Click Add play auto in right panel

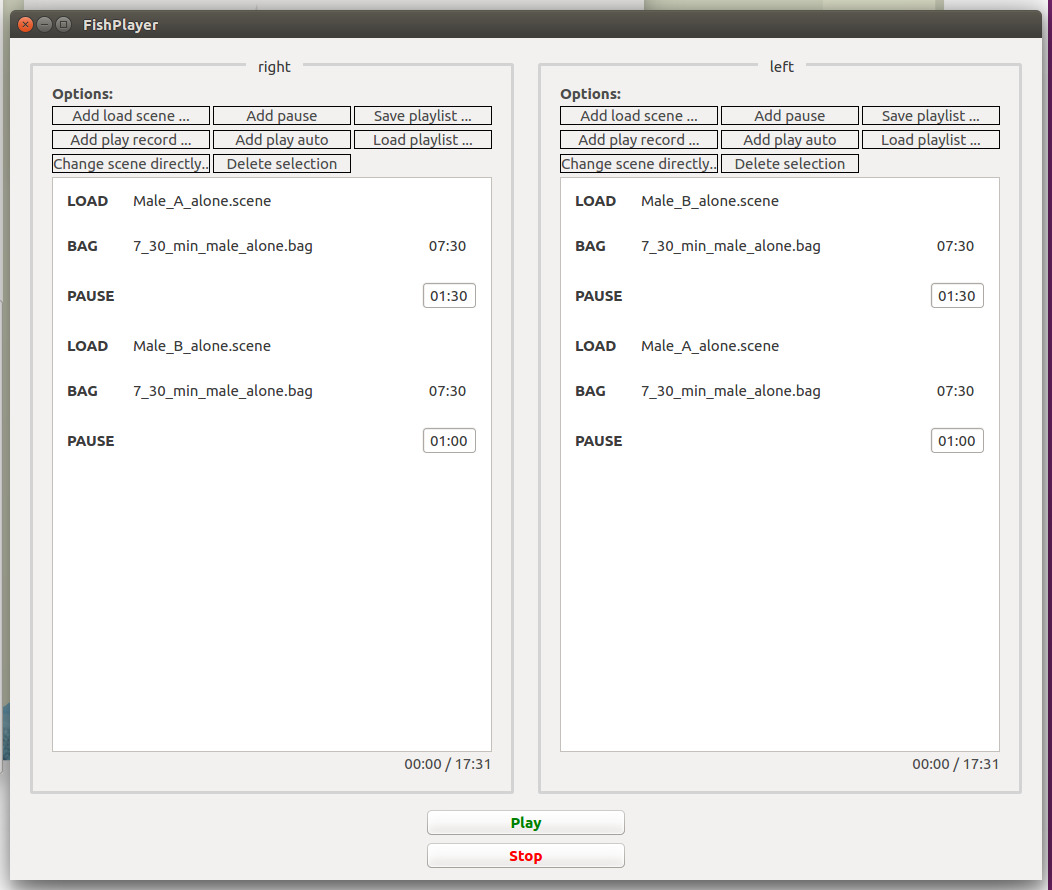[282, 140]
